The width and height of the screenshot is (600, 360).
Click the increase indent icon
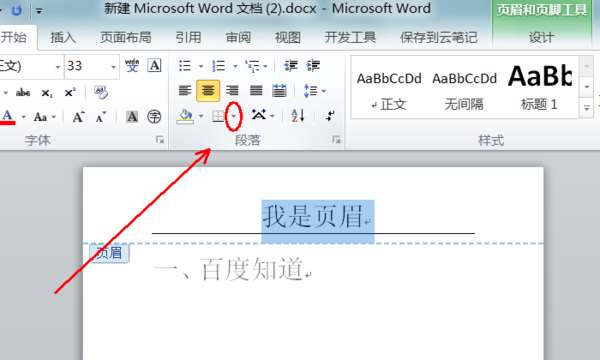tap(313, 66)
